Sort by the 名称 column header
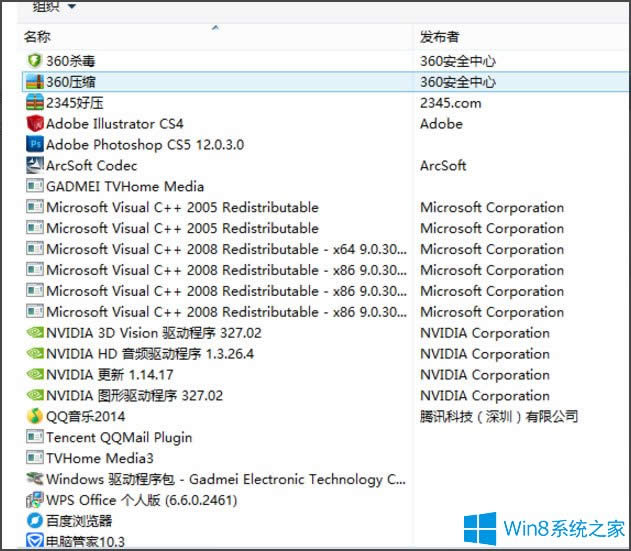Image resolution: width=631 pixels, height=551 pixels. click(x=38, y=37)
